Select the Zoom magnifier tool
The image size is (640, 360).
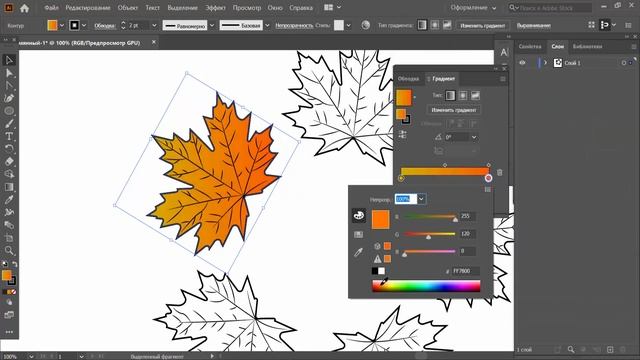[9, 251]
